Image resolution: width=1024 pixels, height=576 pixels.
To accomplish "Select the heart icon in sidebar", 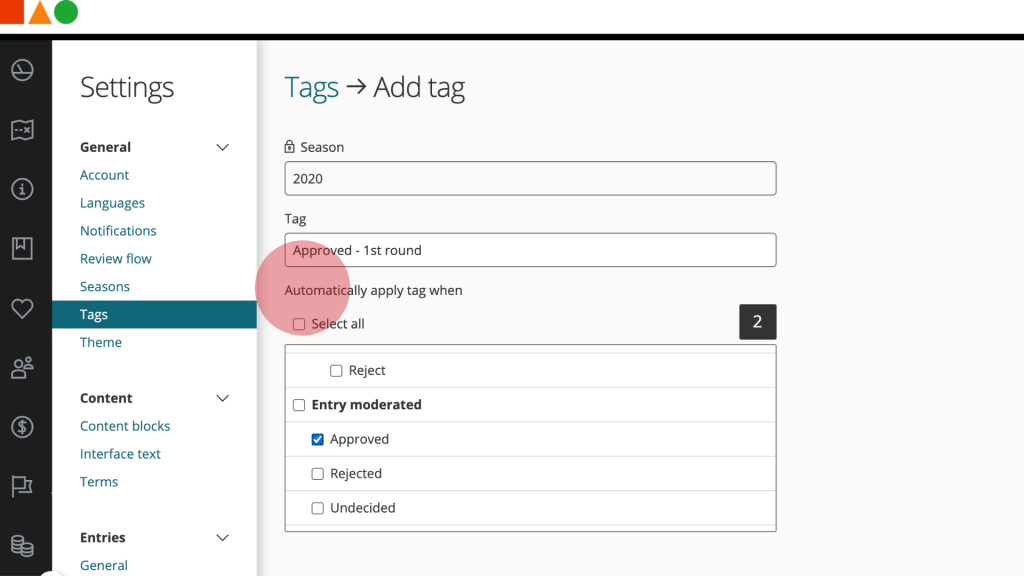I will pyautogui.click(x=22, y=308).
